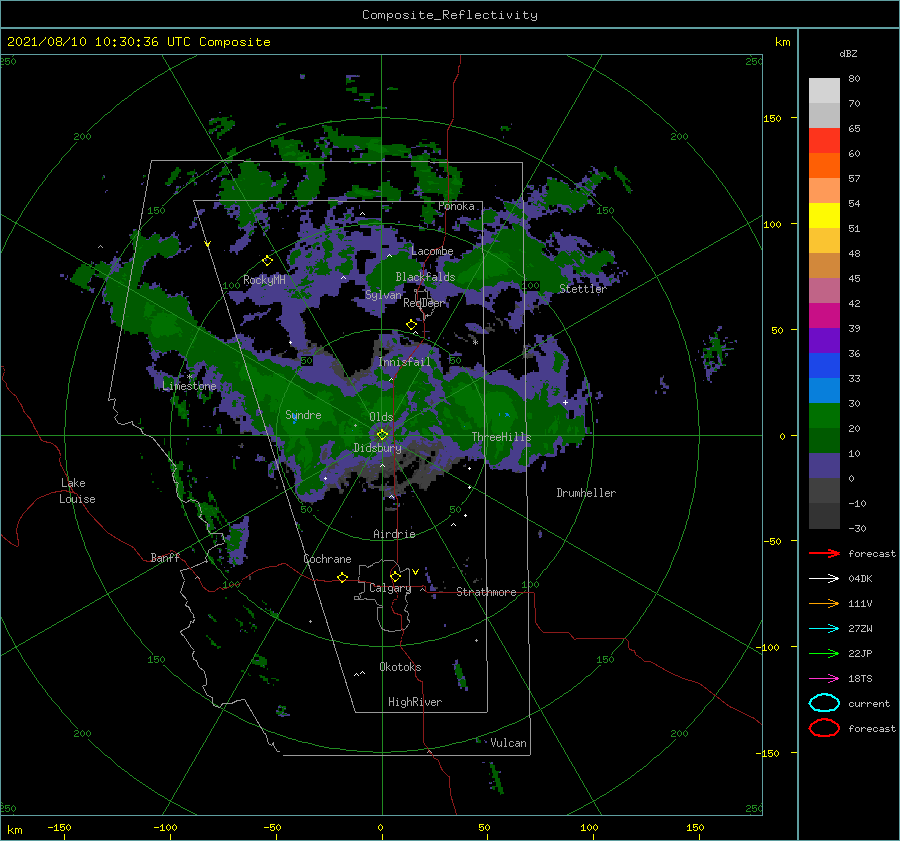Click radar-center yellow diamond between Olds and Didsbury
Viewport: 900px width, 841px height.
tap(382, 435)
